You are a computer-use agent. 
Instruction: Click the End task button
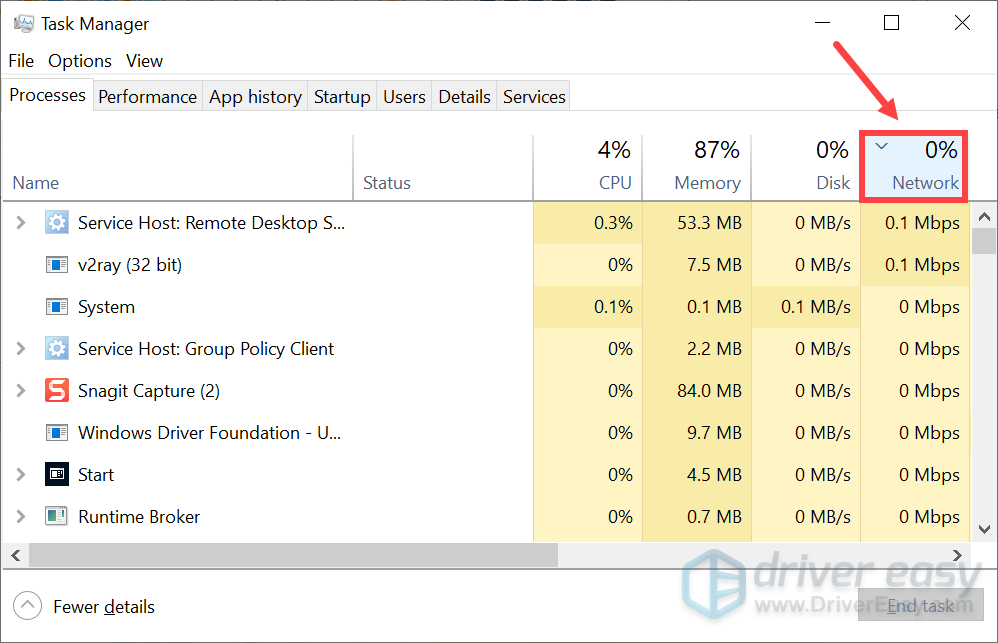(920, 605)
